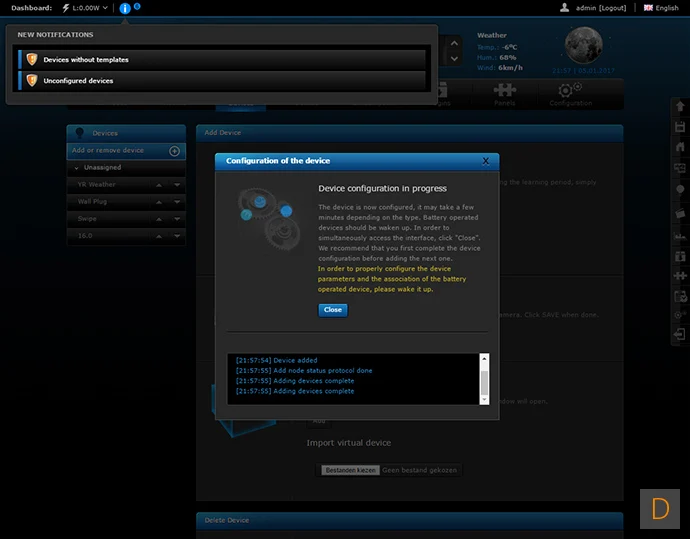Close the Configuration of the device dialog with X
690x539 pixels.
[485, 161]
